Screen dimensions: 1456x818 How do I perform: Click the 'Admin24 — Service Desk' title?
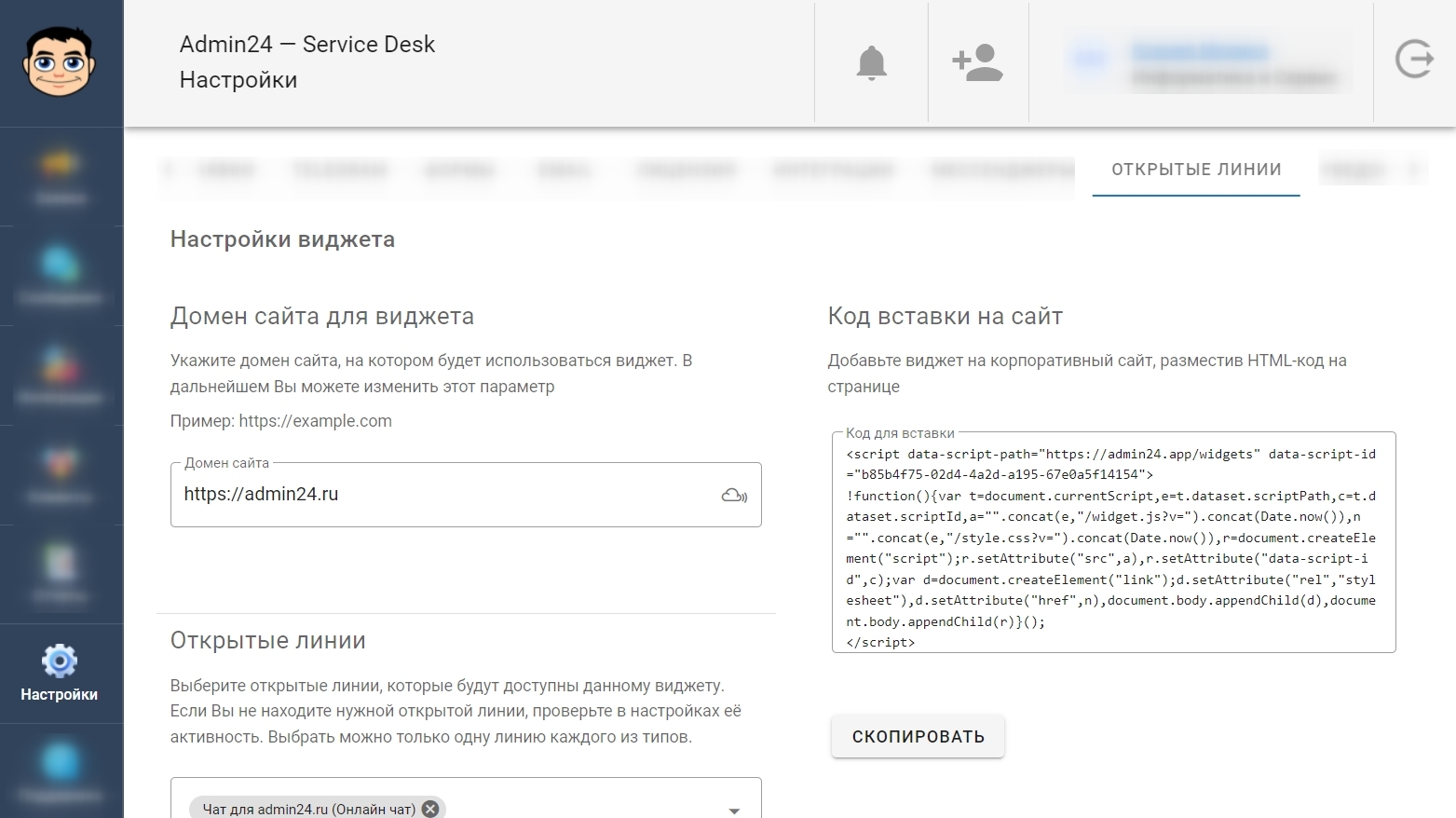pyautogui.click(x=307, y=44)
